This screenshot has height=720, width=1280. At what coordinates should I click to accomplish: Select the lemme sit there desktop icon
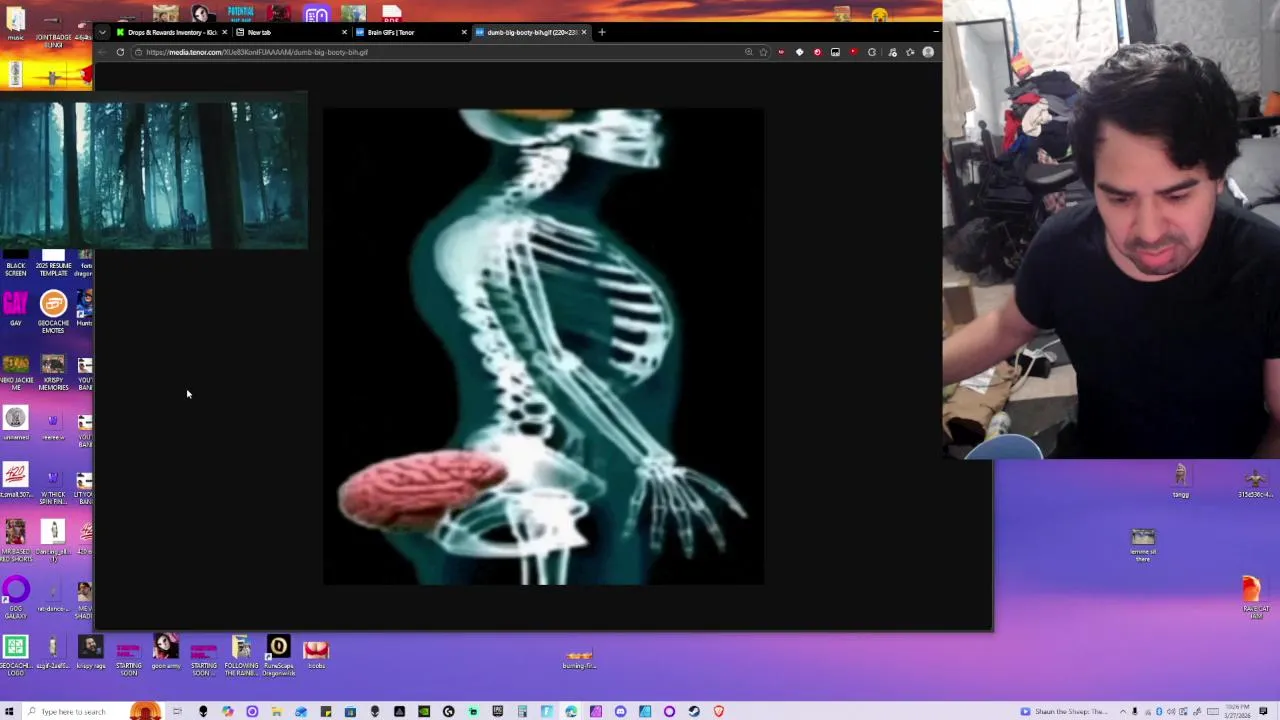pyautogui.click(x=1143, y=544)
